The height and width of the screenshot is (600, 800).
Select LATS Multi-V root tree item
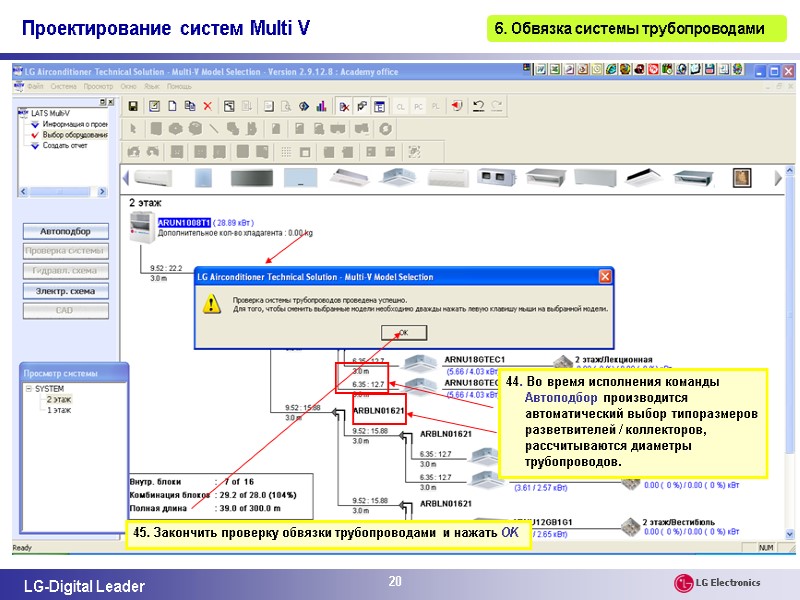click(50, 113)
